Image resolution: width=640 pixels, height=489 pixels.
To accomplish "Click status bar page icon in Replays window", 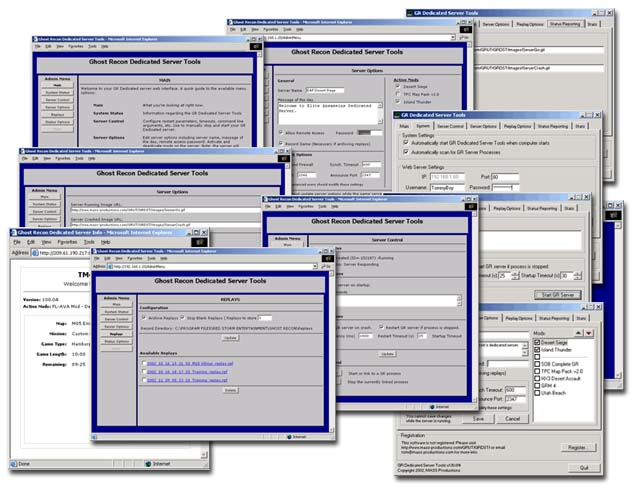I will click(x=95, y=437).
